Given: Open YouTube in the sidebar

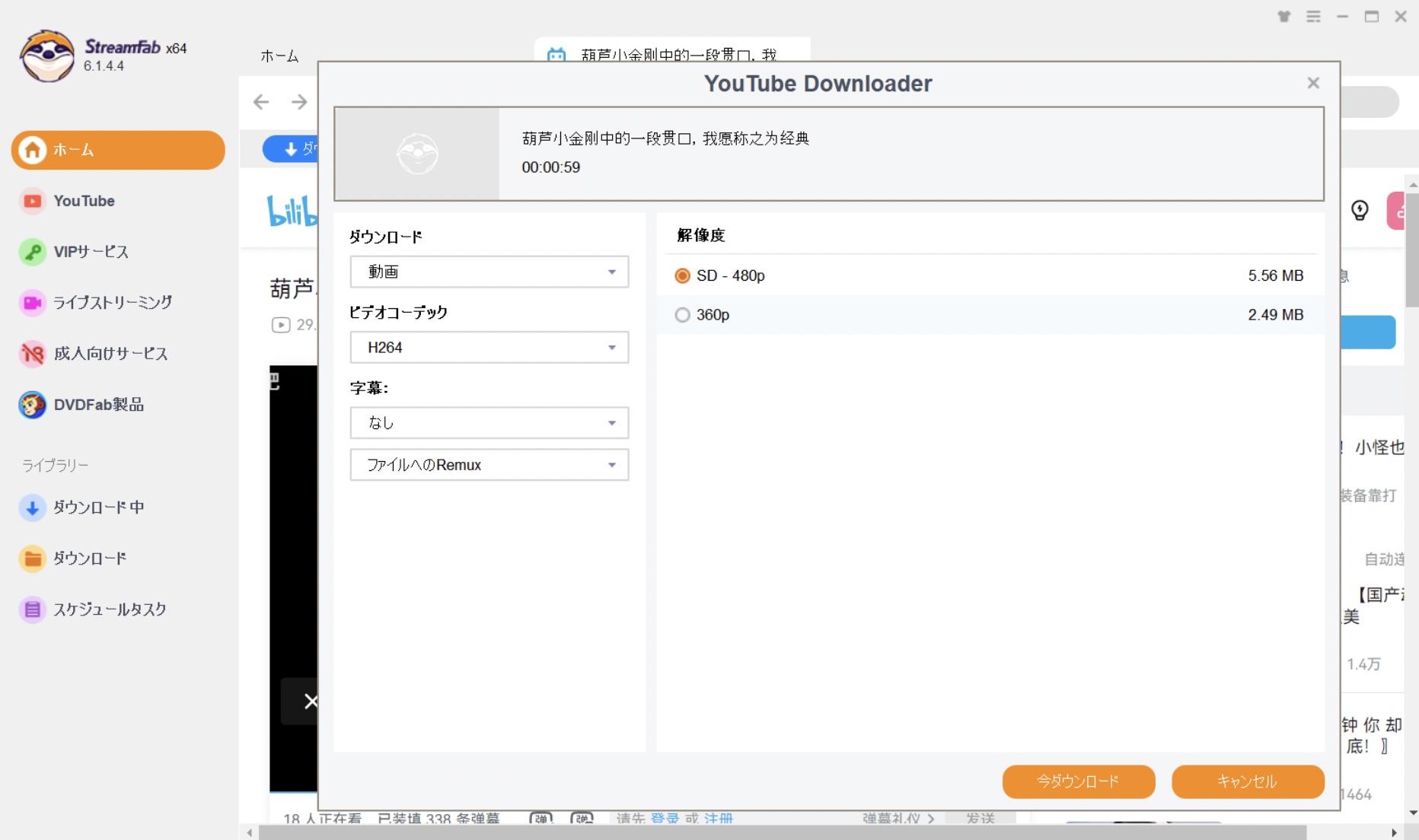Looking at the screenshot, I should tap(84, 201).
